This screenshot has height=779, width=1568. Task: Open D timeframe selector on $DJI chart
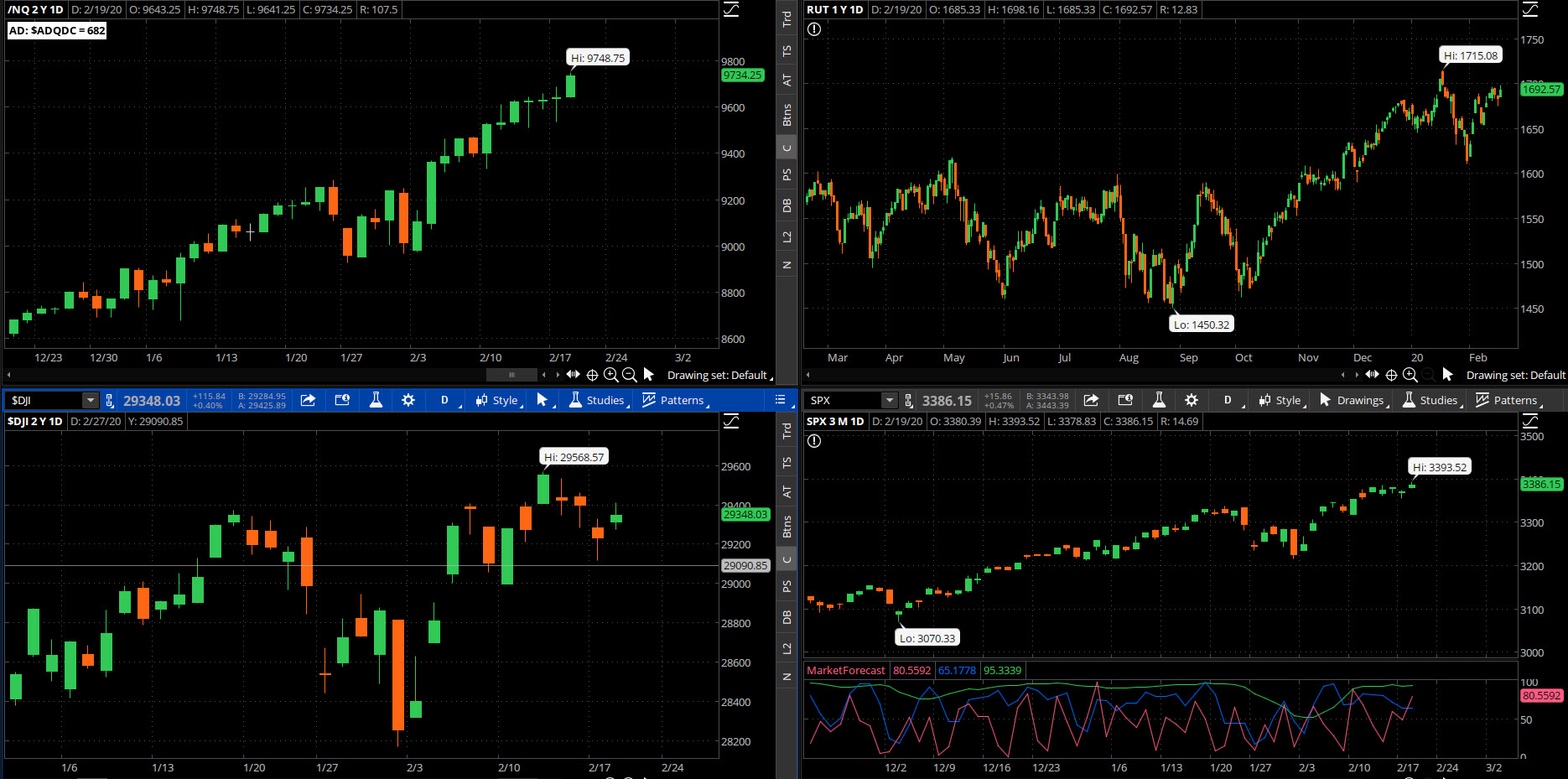click(447, 400)
